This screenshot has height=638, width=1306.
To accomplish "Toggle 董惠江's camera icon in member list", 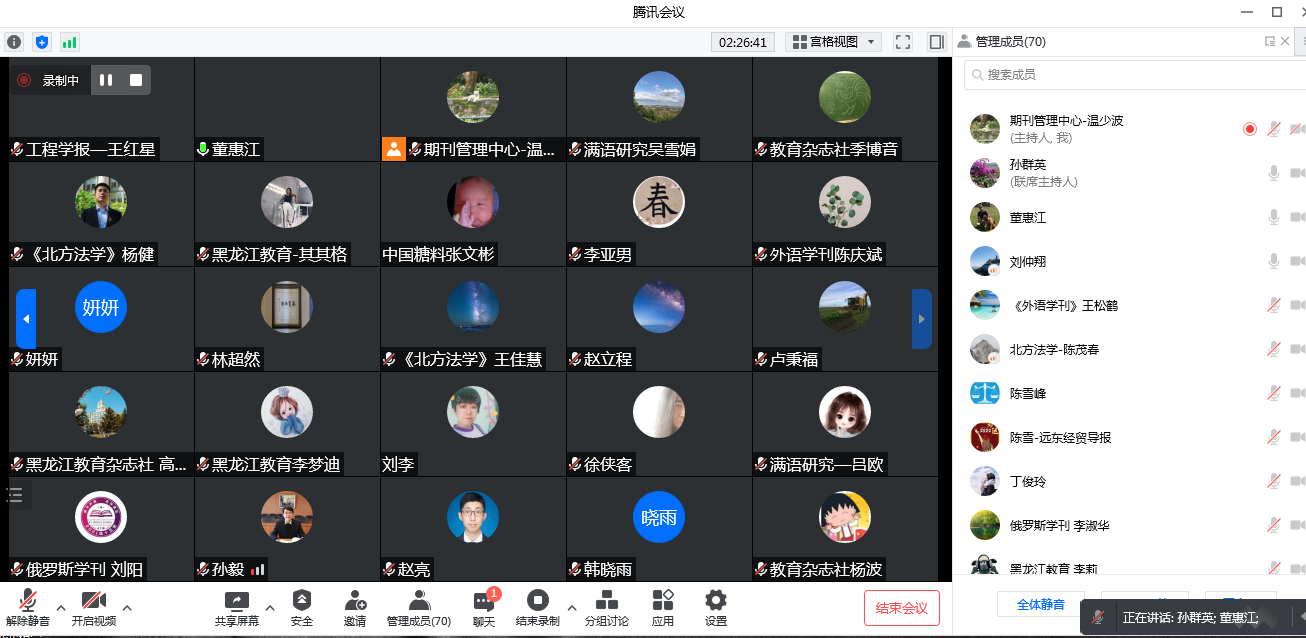I will (1298, 217).
